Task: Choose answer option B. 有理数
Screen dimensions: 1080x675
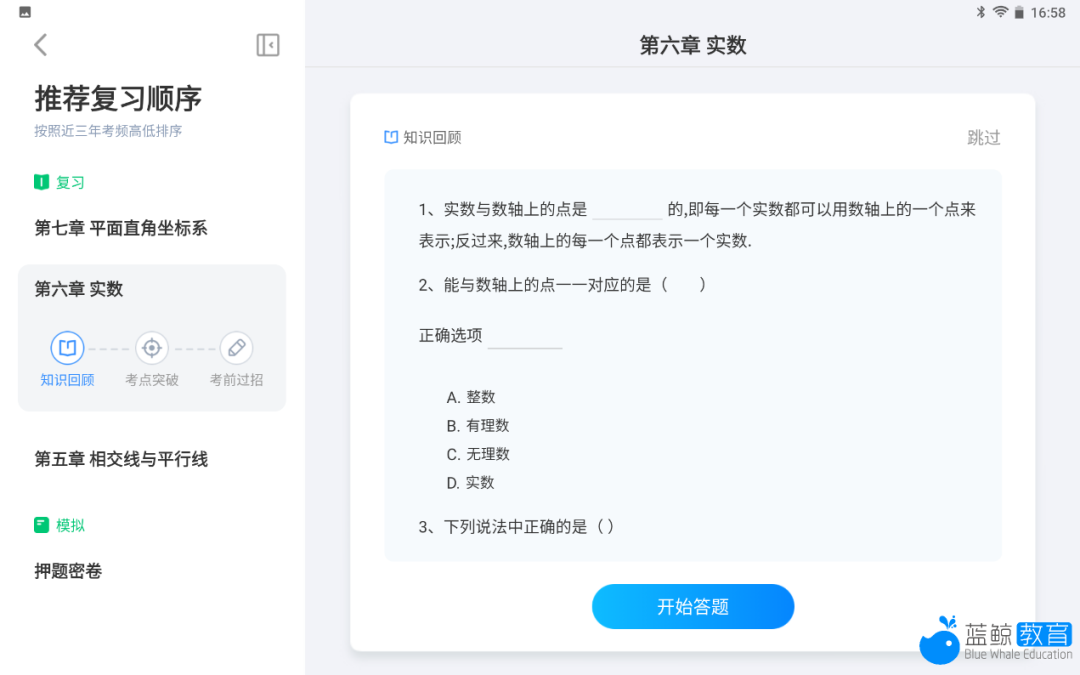Action: (x=478, y=425)
